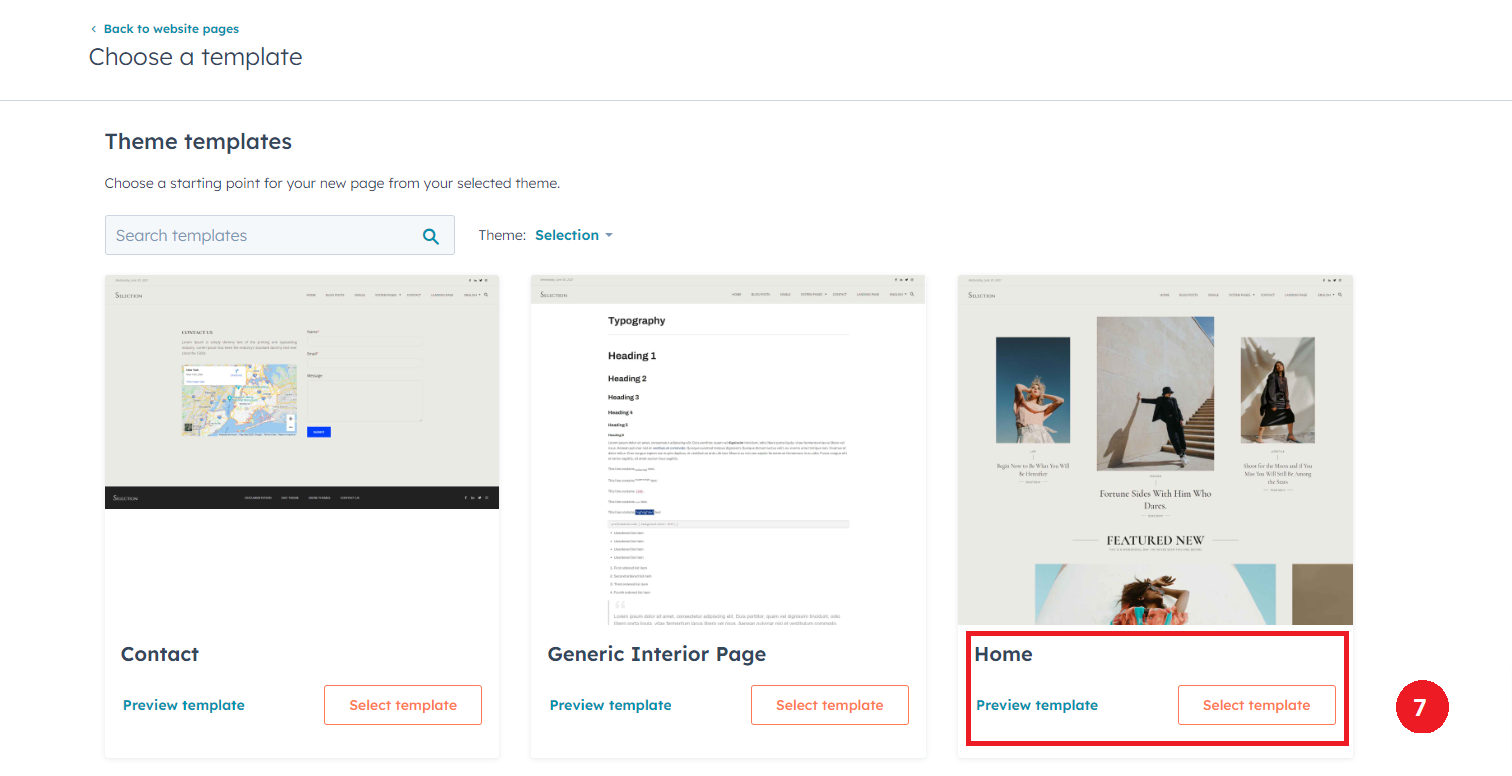Preview the Generic Interior Page template
This screenshot has width=1512, height=776.
pos(610,705)
